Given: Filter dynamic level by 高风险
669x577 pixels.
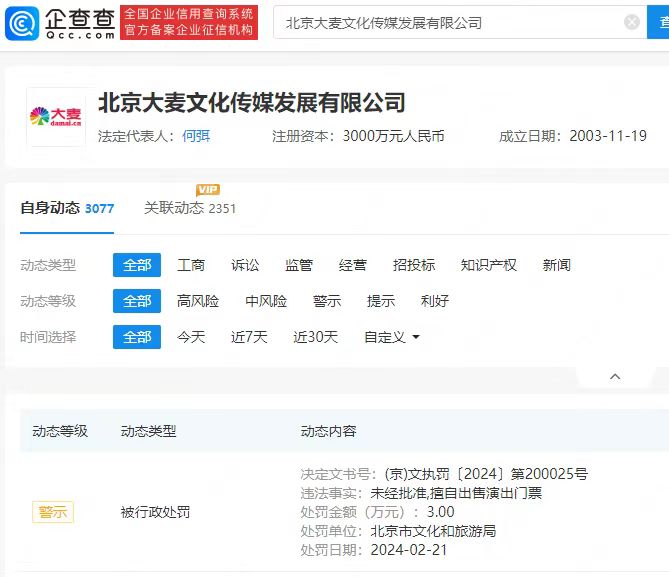Looking at the screenshot, I should pos(198,301).
